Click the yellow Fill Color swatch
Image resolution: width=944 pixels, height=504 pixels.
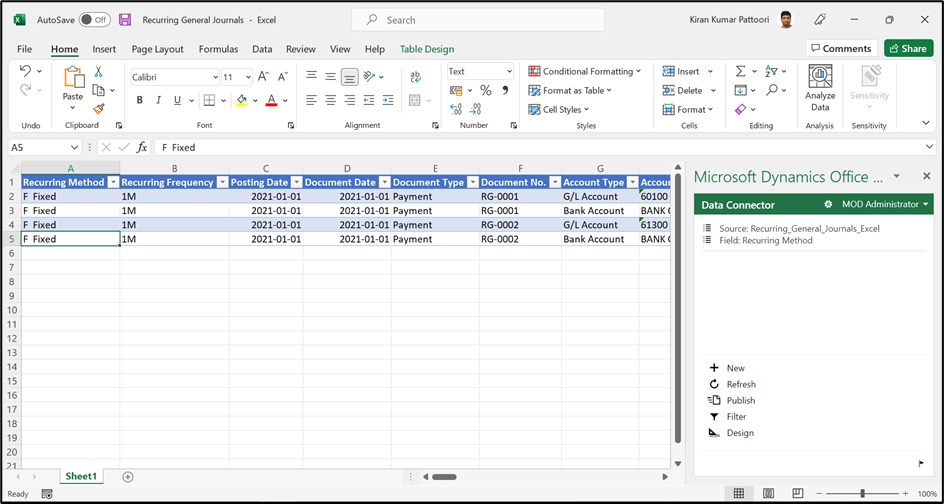click(241, 100)
